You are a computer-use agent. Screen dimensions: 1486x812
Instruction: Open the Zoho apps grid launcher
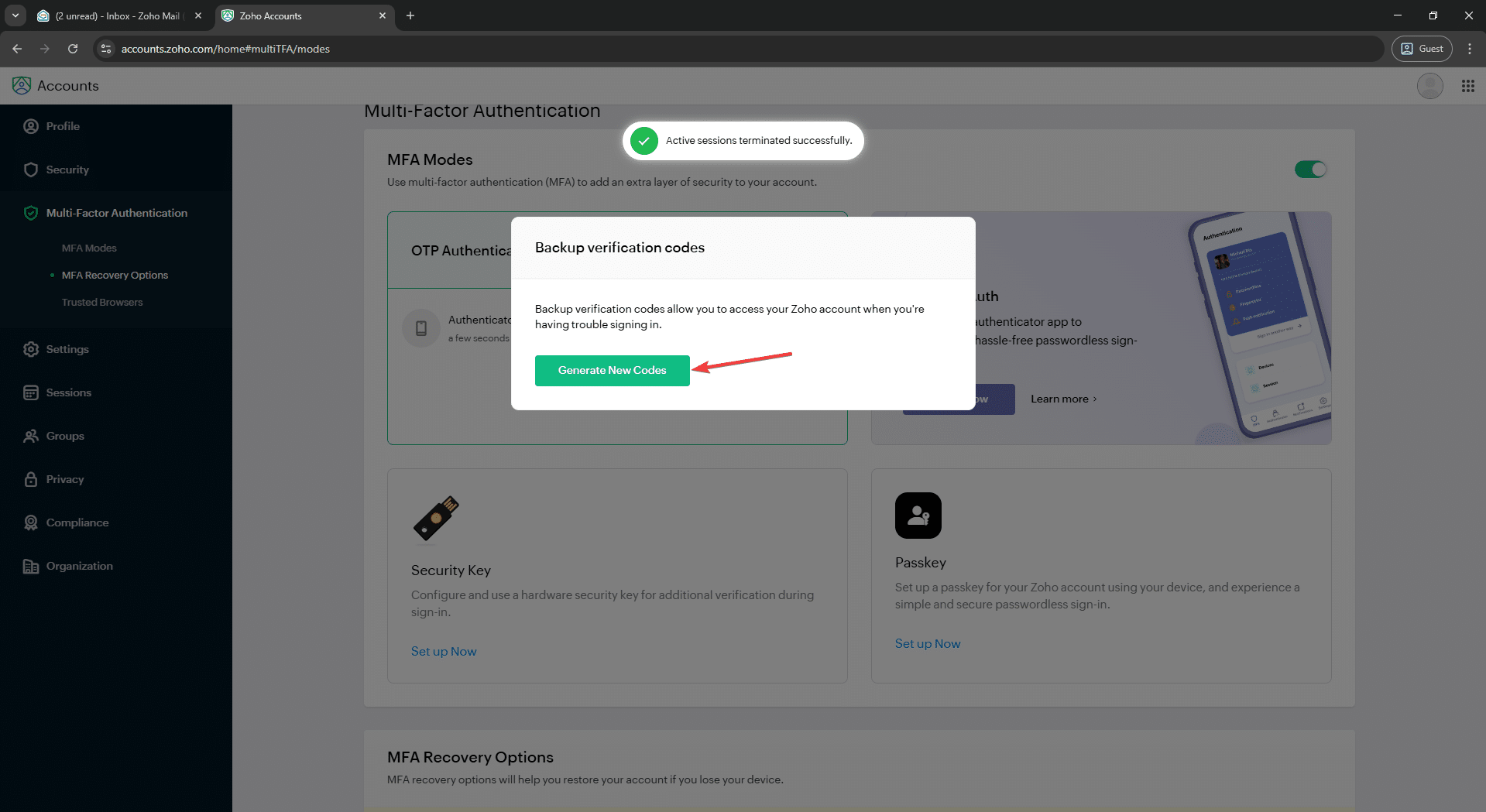click(1467, 86)
